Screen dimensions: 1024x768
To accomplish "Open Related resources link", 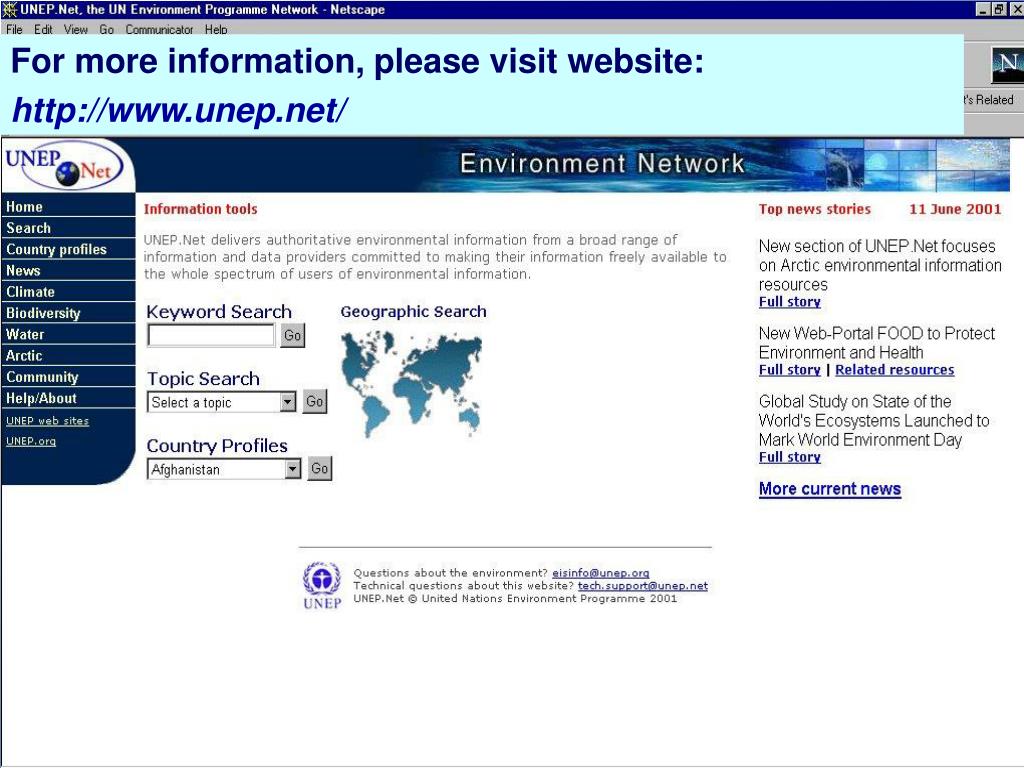I will pyautogui.click(x=895, y=370).
